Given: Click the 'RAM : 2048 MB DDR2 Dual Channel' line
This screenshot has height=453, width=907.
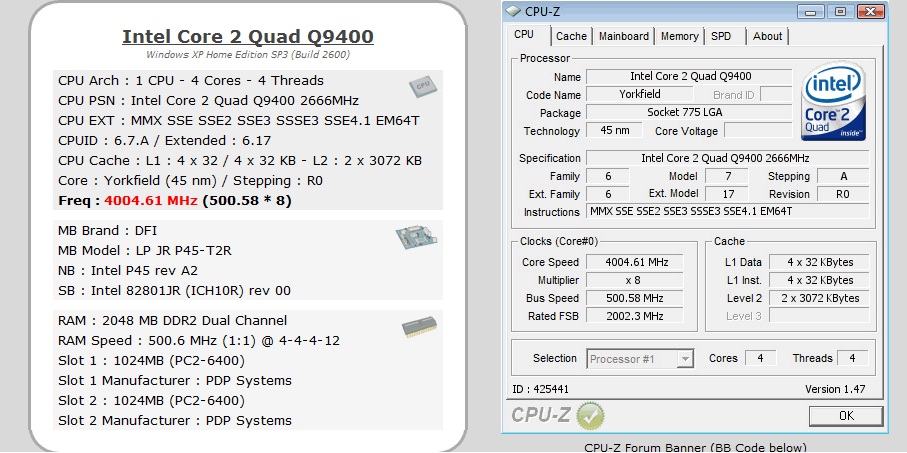Looking at the screenshot, I should (172, 321).
